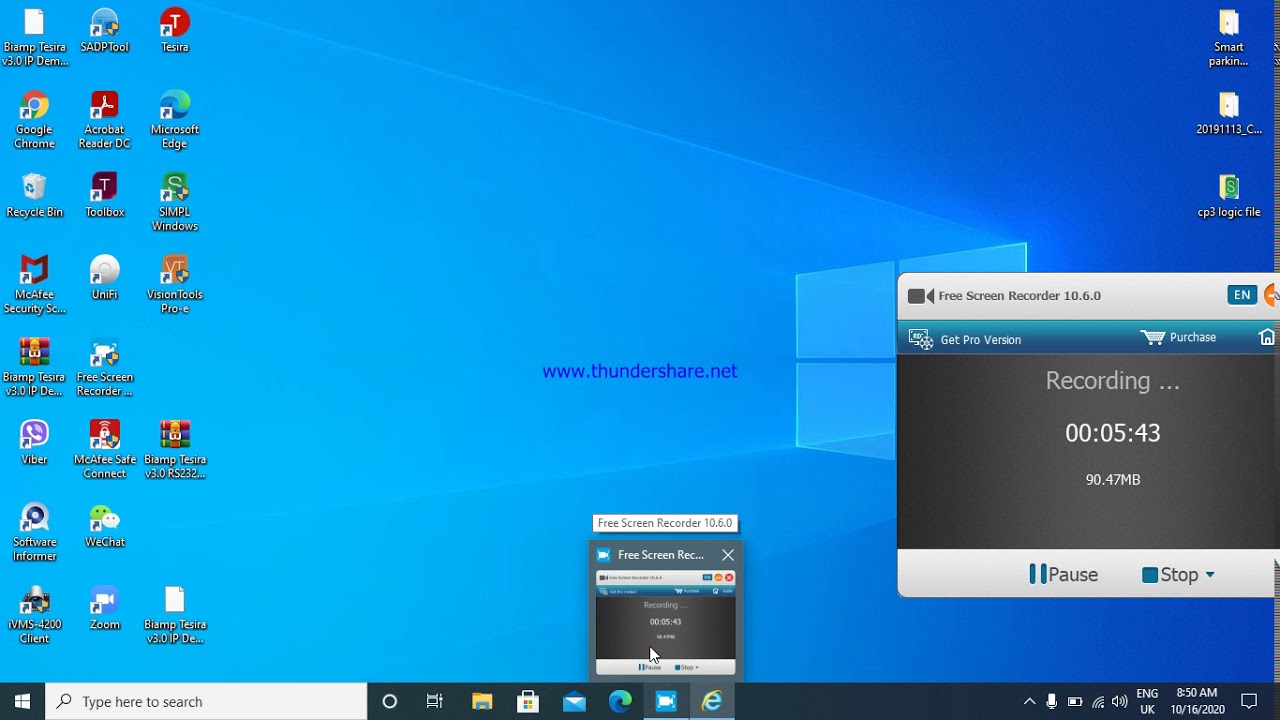Launch WeChat from the desktop
Viewport: 1280px width, 720px height.
[105, 526]
